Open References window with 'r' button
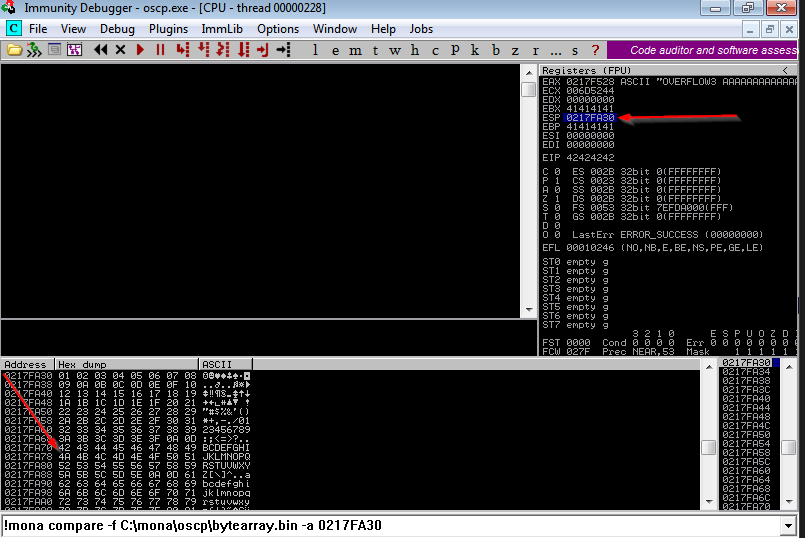805x538 pixels. 535,50
